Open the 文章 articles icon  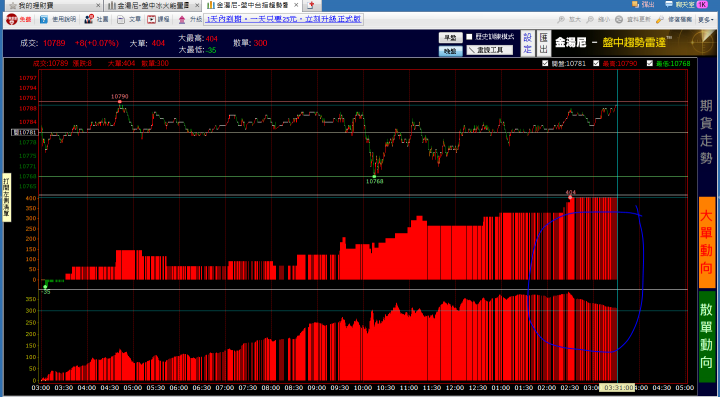[121, 20]
